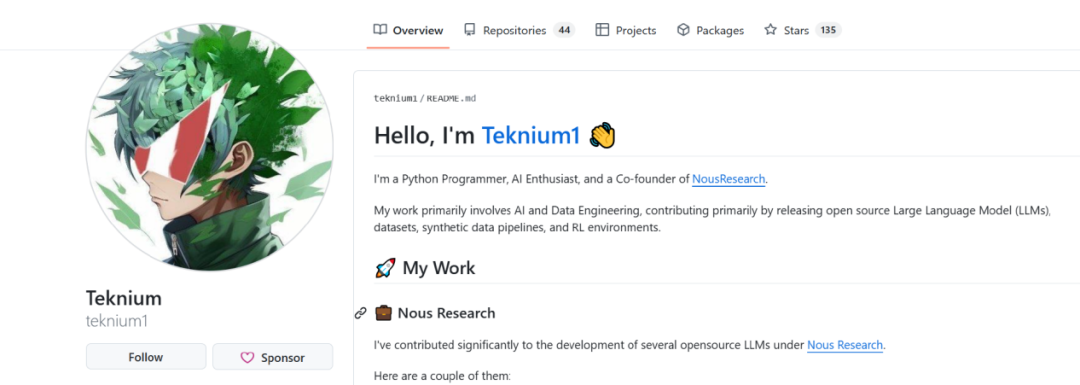1080x385 pixels.
Task: Click the blue Teknium1 heading link
Action: pos(531,136)
